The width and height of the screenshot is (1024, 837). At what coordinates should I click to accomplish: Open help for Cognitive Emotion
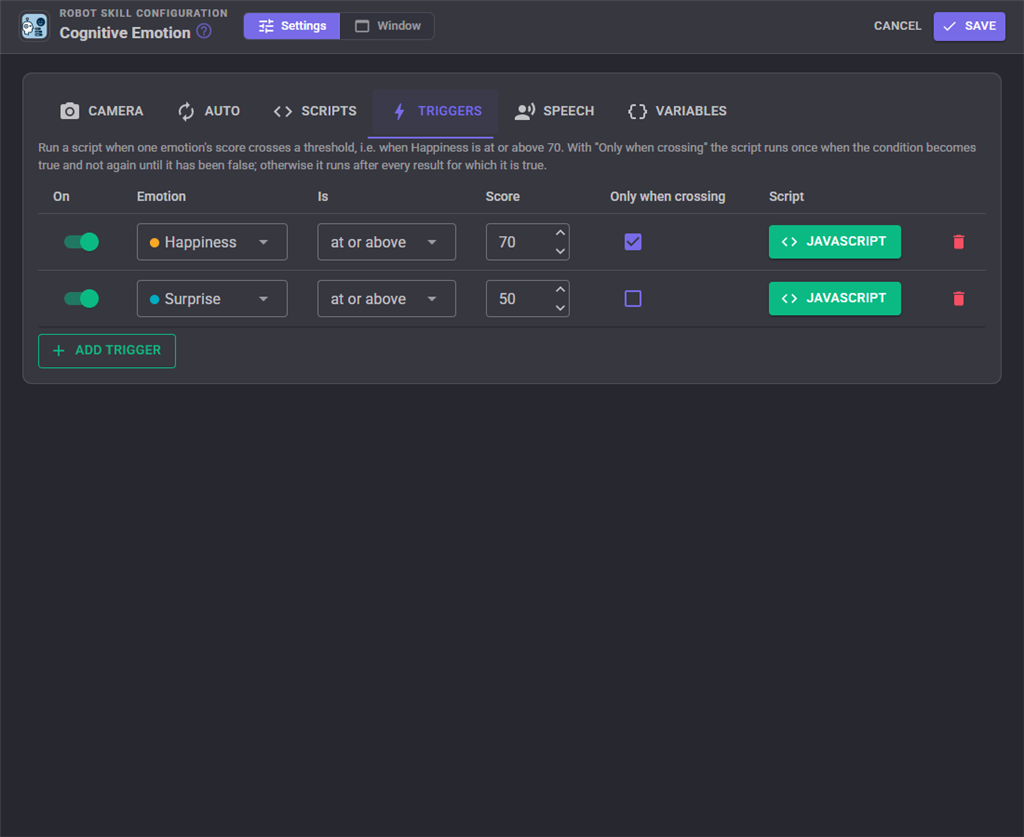pyautogui.click(x=204, y=31)
